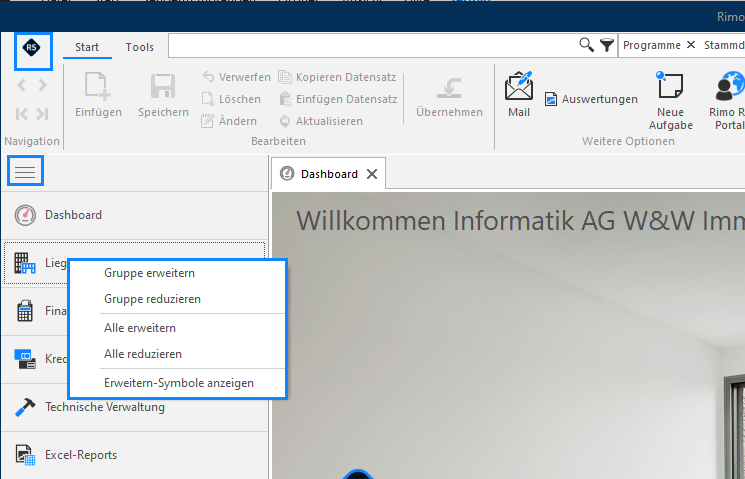Choose Gruppe reduzieren from context menu
Viewport: 745px width, 479px height.
click(x=178, y=299)
